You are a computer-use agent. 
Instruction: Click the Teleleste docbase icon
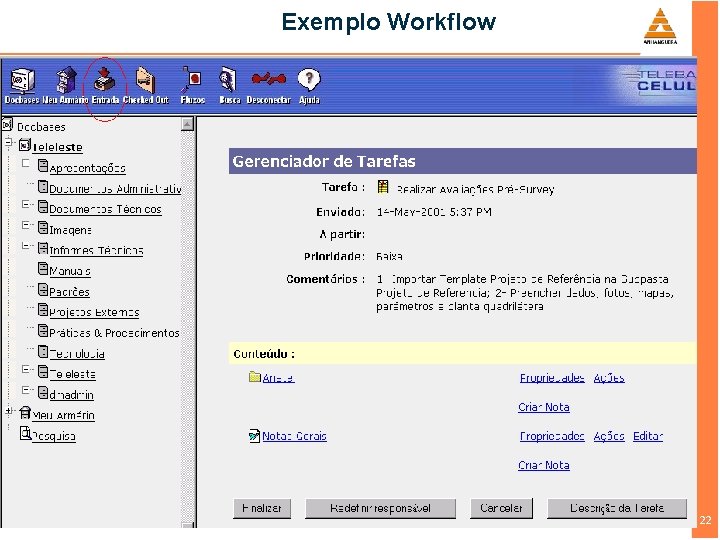pyautogui.click(x=25, y=145)
